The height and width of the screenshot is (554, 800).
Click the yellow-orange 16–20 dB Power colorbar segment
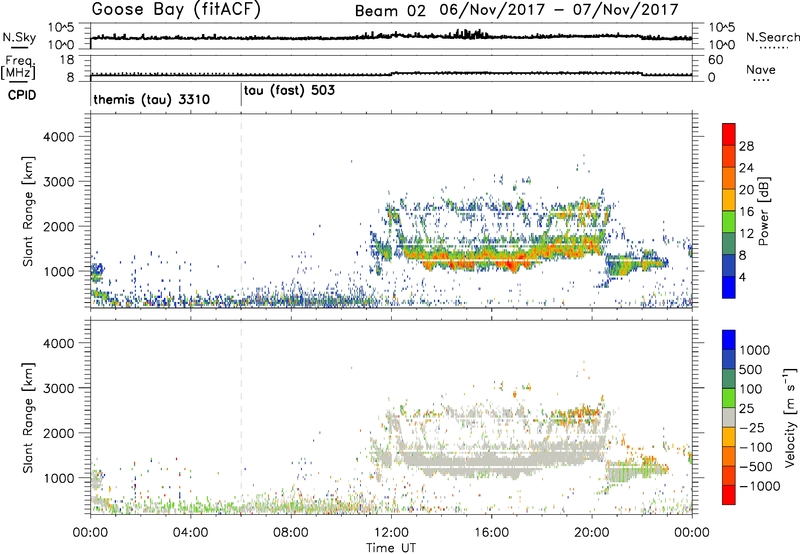point(729,199)
